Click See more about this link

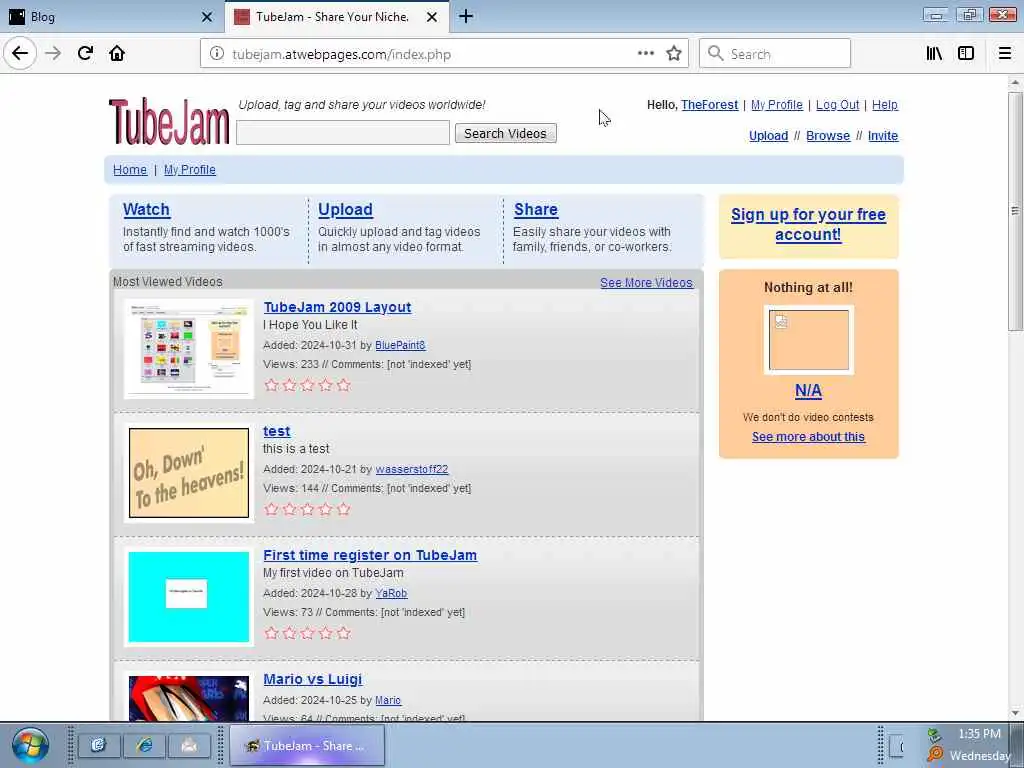coord(808,437)
